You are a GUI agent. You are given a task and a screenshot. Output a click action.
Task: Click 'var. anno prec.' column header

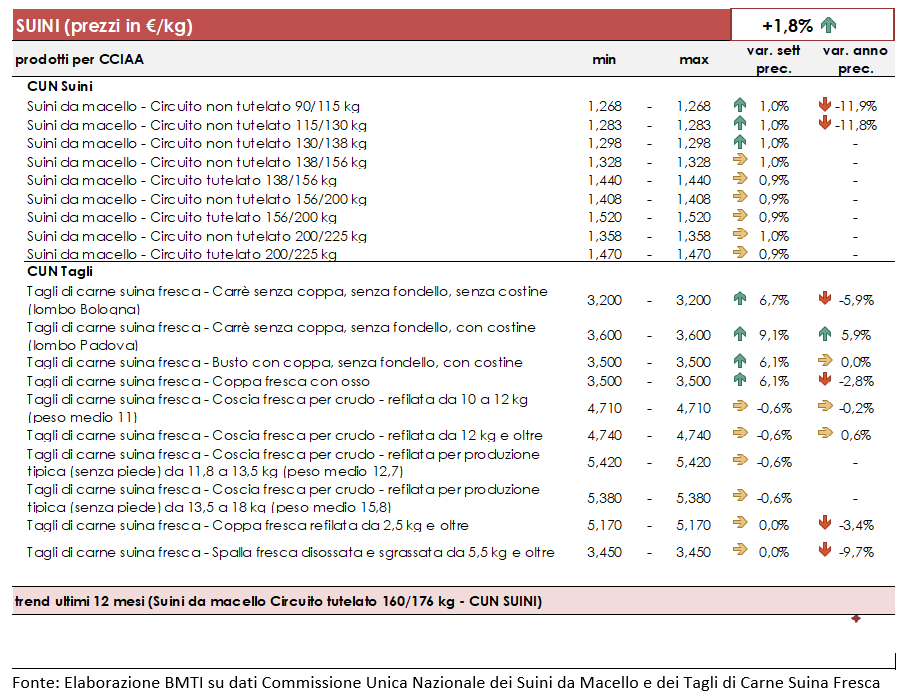tap(855, 59)
